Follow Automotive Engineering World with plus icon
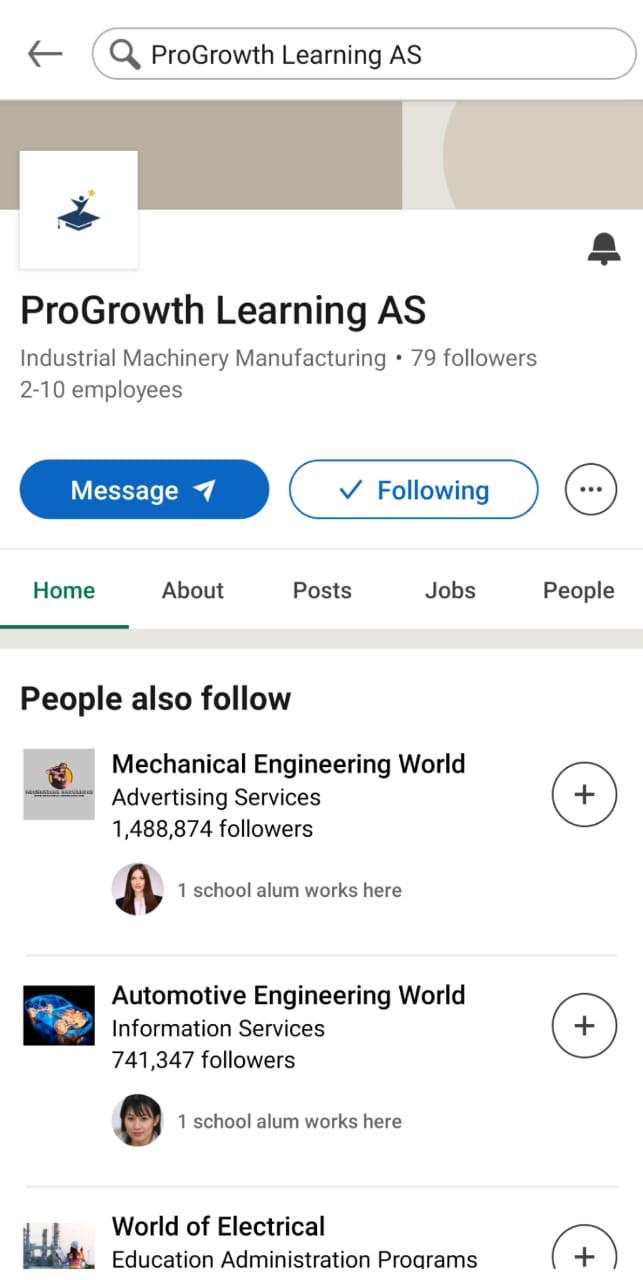643x1280 pixels. click(x=584, y=1026)
